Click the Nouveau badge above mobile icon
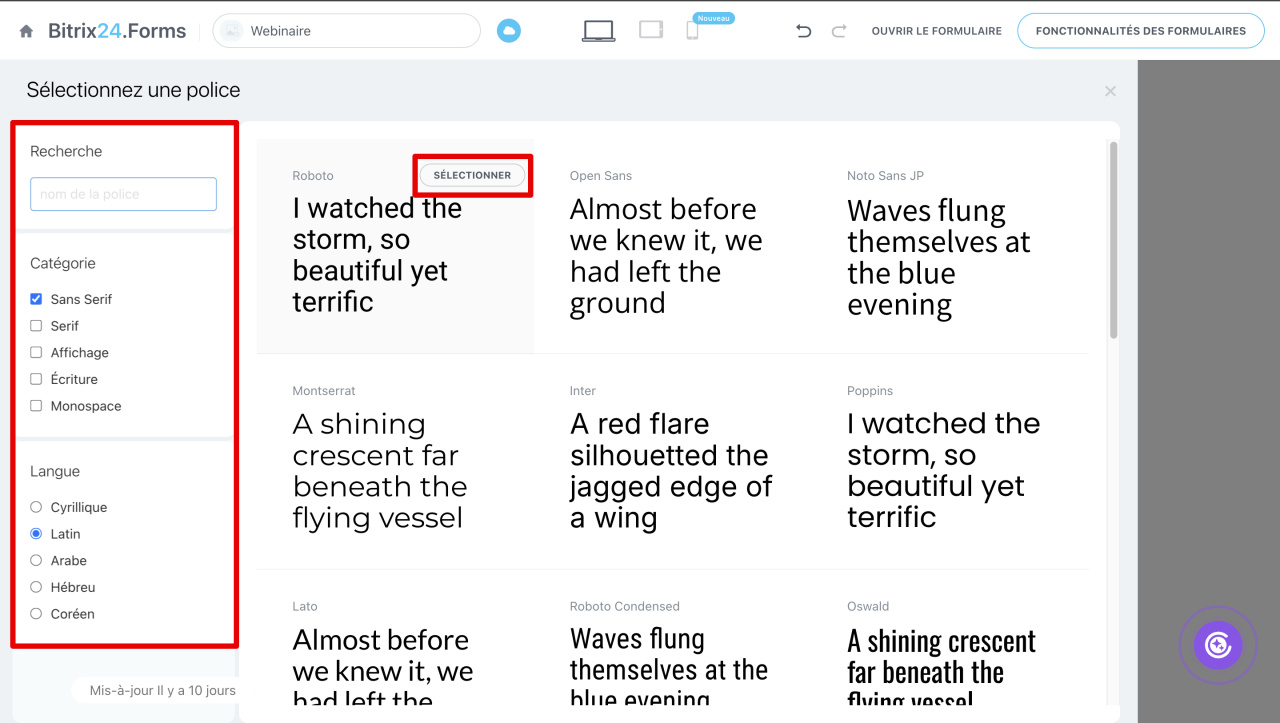 (714, 18)
